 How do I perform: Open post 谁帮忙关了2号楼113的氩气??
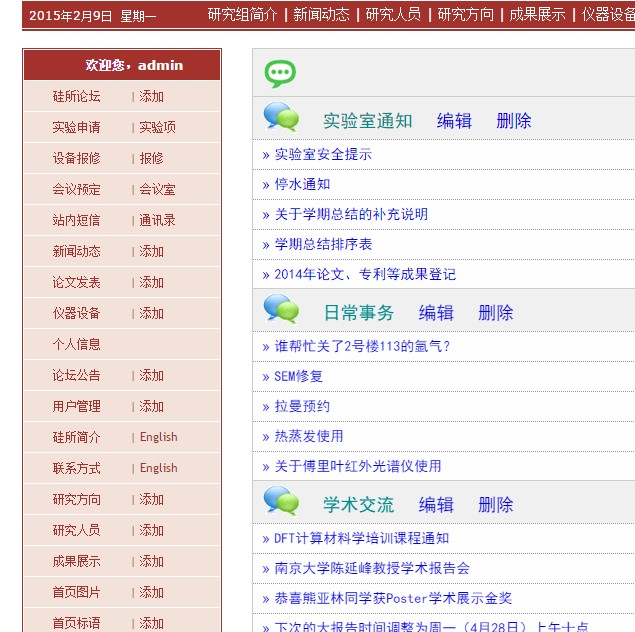pos(362,346)
